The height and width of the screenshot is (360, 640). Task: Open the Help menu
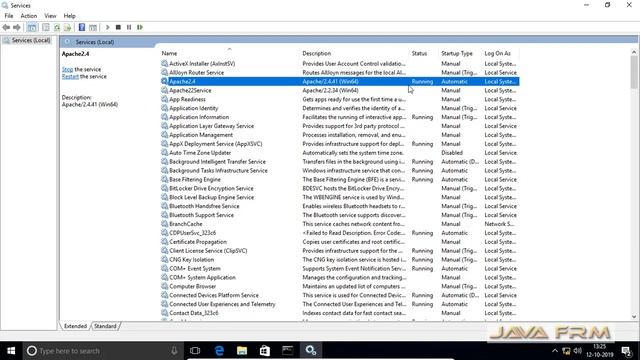point(69,16)
